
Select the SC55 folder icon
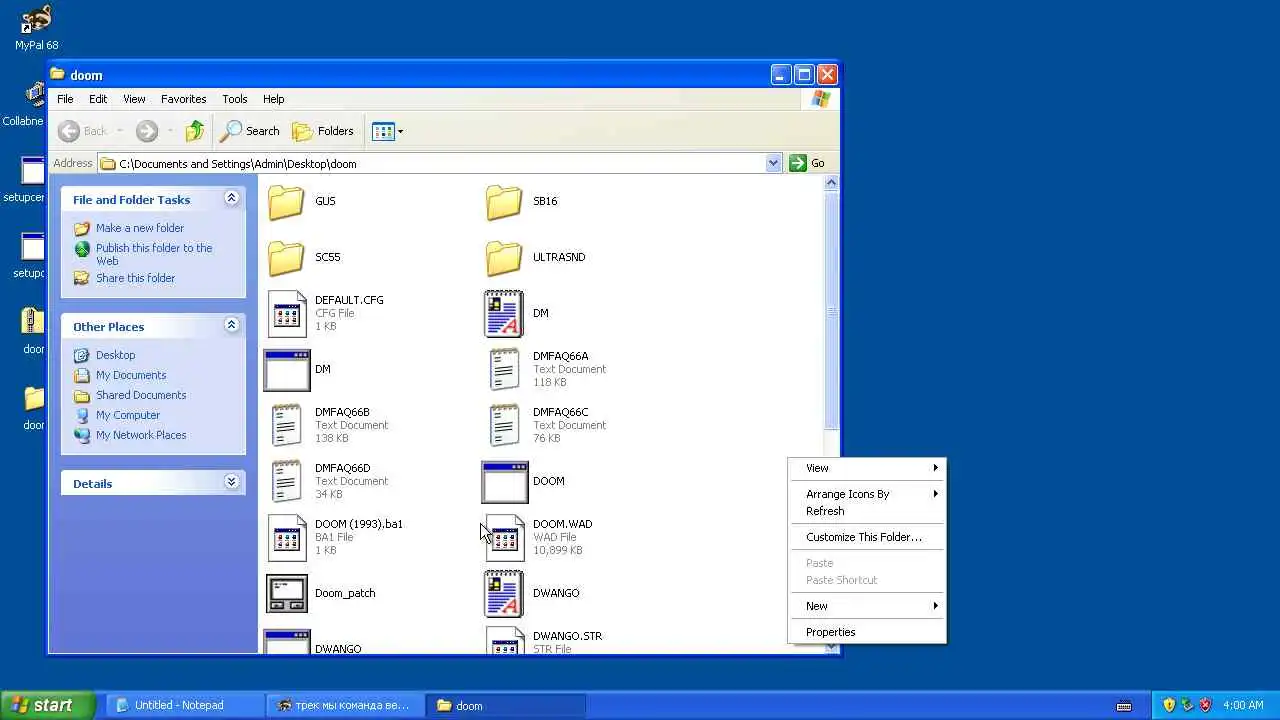point(286,257)
